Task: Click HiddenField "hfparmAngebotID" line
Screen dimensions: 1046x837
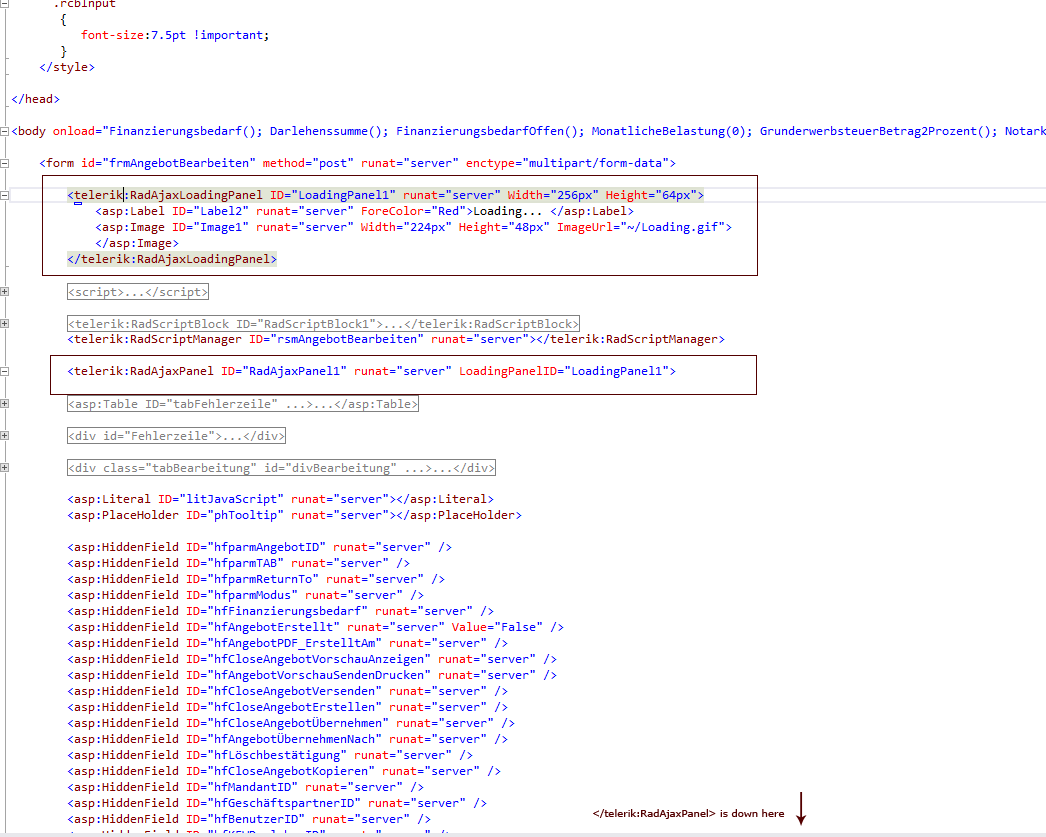Action: (x=259, y=548)
